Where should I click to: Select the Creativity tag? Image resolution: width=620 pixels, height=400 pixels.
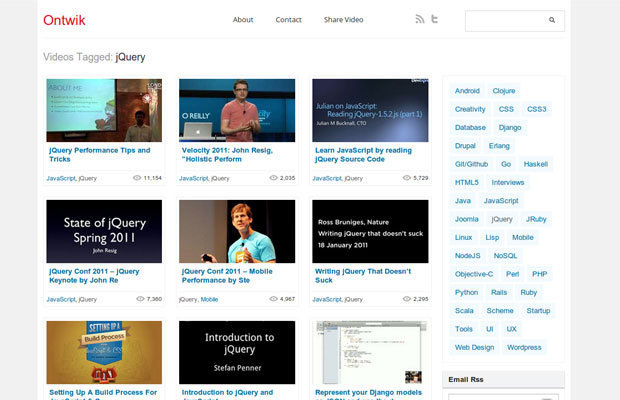[470, 109]
